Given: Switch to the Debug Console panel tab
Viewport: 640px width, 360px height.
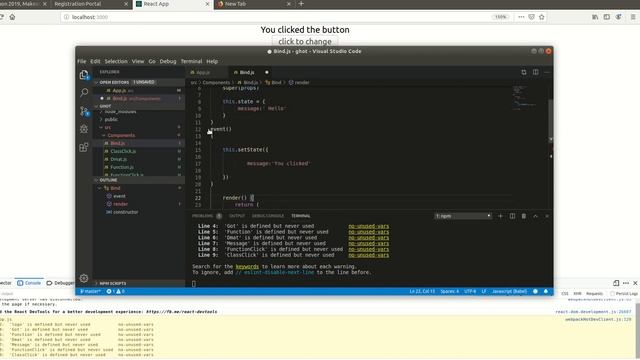Looking at the screenshot, I should point(268,216).
